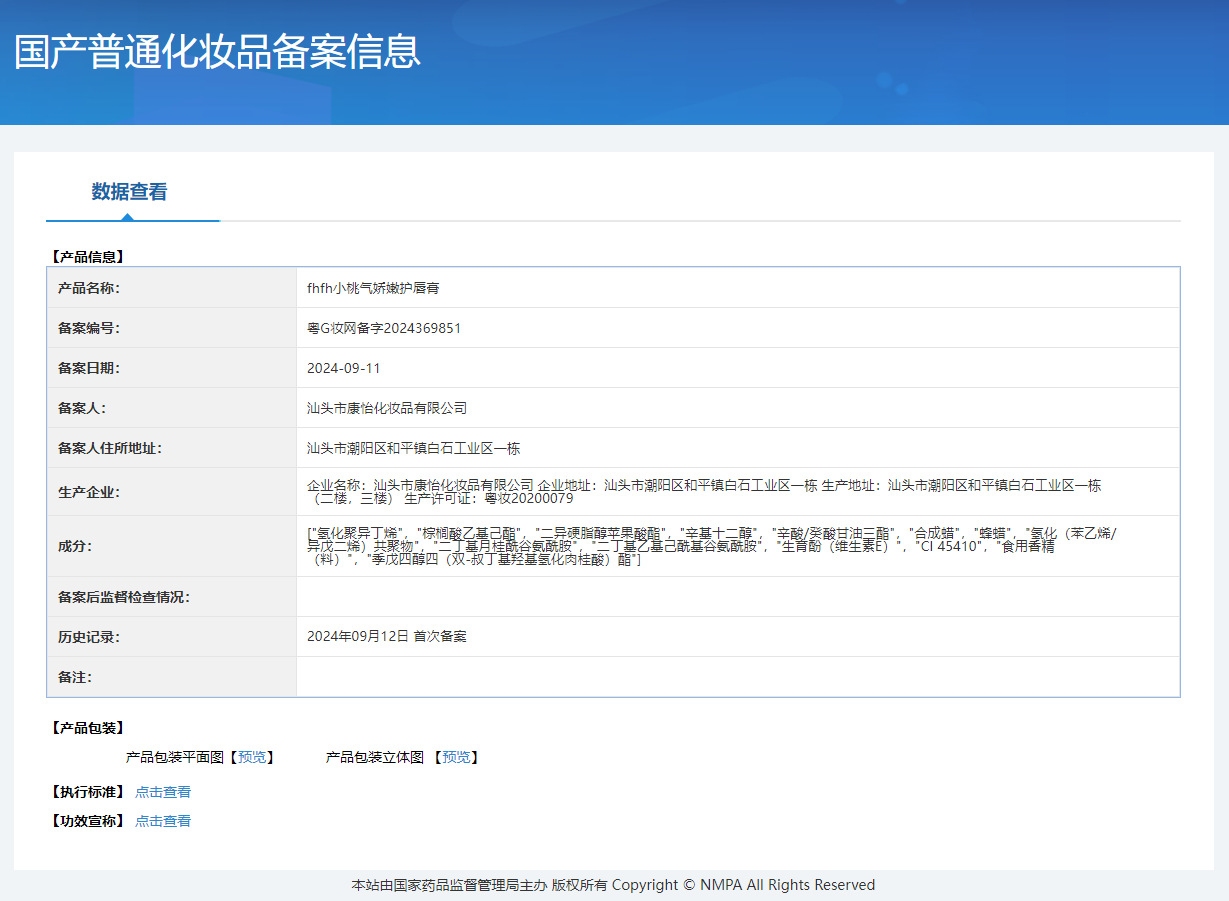Click the address 汕头市潮阳区和平镇白石工业区一栋 in 备案人住所地址 row
This screenshot has height=901, width=1229.
(414, 448)
